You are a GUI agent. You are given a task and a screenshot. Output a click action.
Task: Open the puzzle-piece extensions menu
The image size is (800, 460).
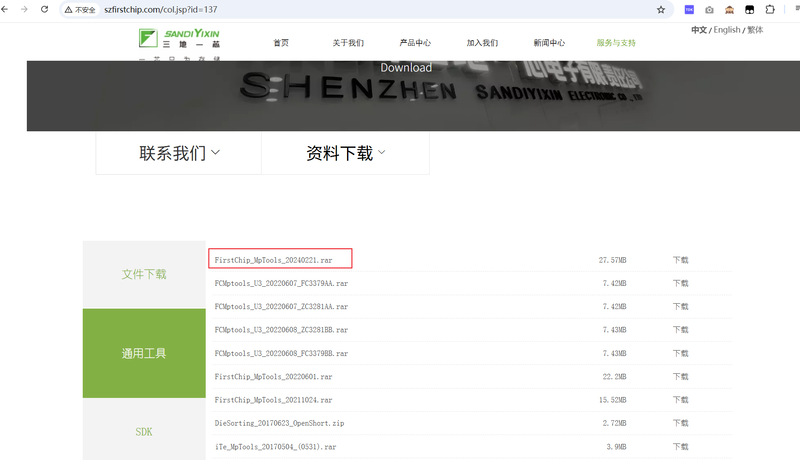click(770, 9)
